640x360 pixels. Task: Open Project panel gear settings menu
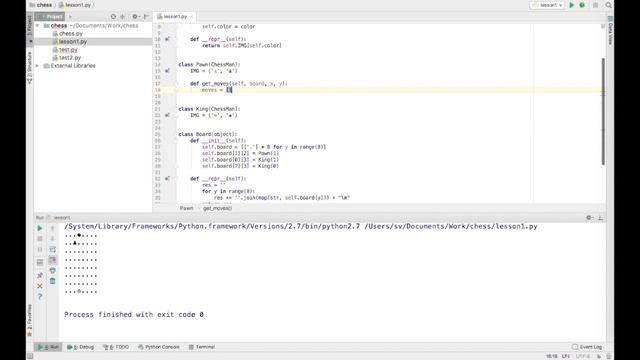pyautogui.click(x=135, y=17)
